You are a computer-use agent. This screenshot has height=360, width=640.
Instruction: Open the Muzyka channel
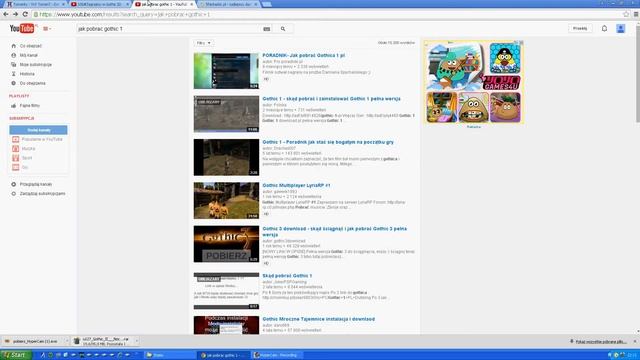click(28, 149)
